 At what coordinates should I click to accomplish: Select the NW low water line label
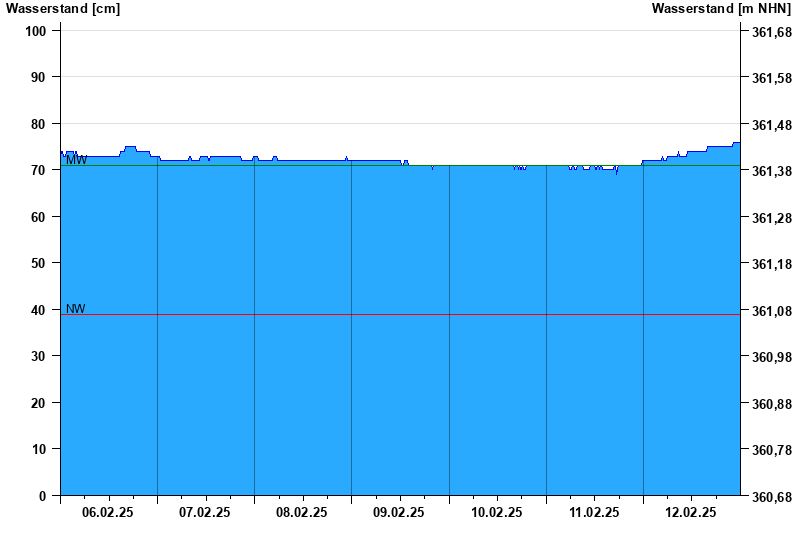76,309
